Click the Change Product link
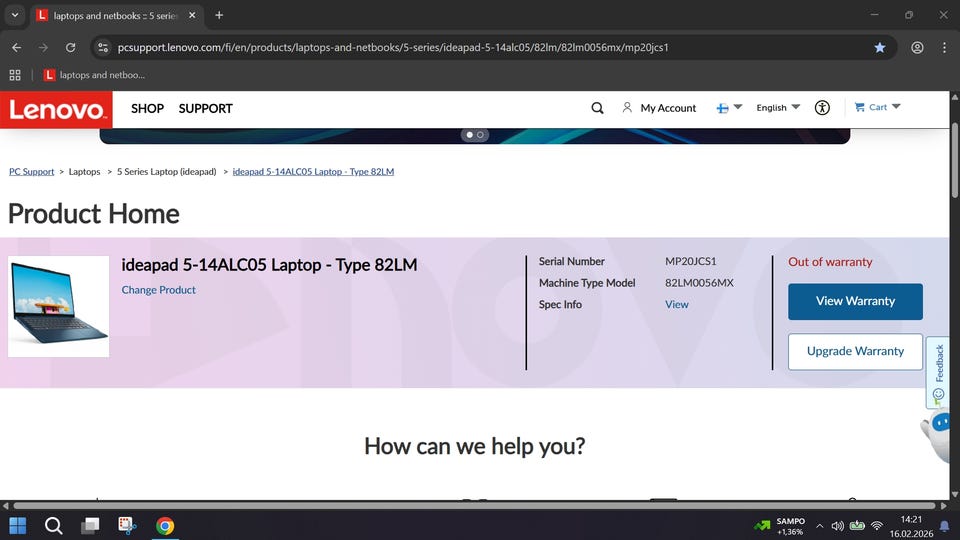Image resolution: width=960 pixels, height=540 pixels. pyautogui.click(x=159, y=290)
